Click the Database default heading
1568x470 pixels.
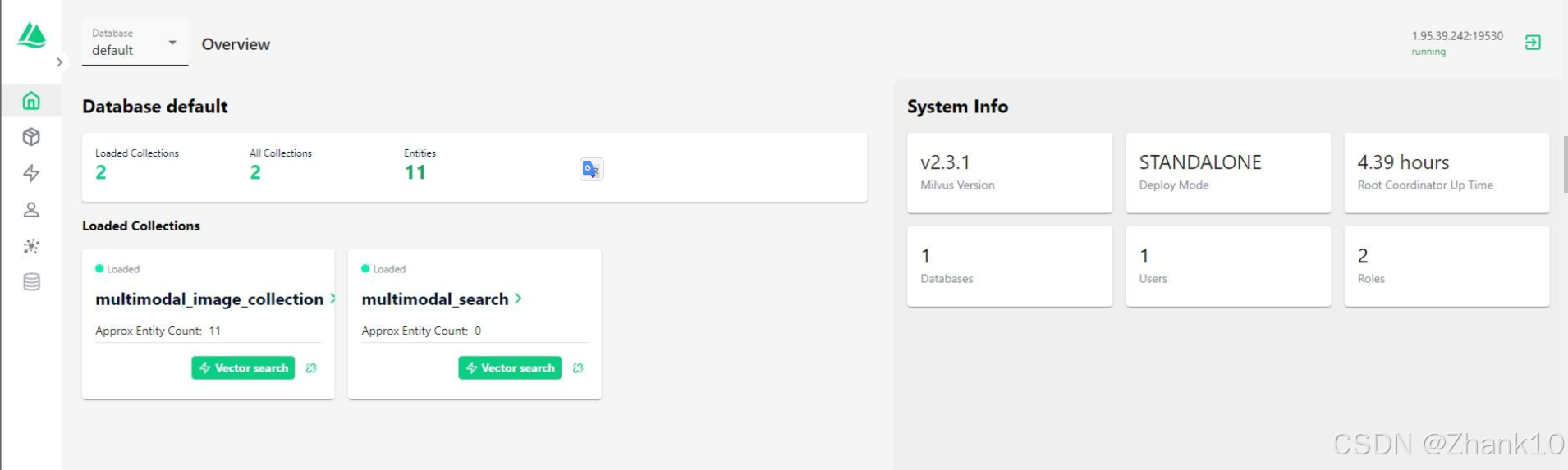pyautogui.click(x=155, y=107)
